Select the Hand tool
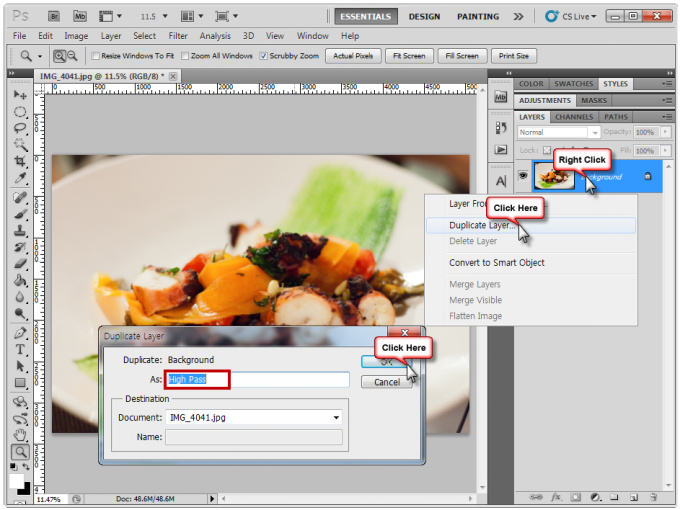This screenshot has width=680, height=510. (20, 434)
